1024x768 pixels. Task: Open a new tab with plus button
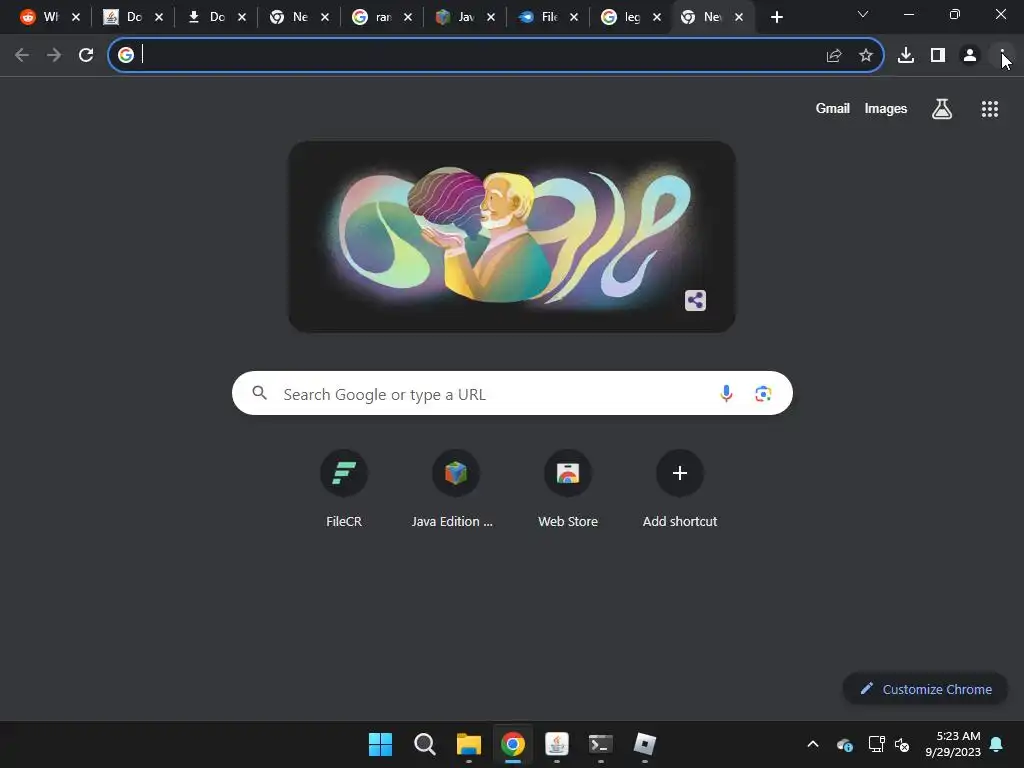point(776,17)
